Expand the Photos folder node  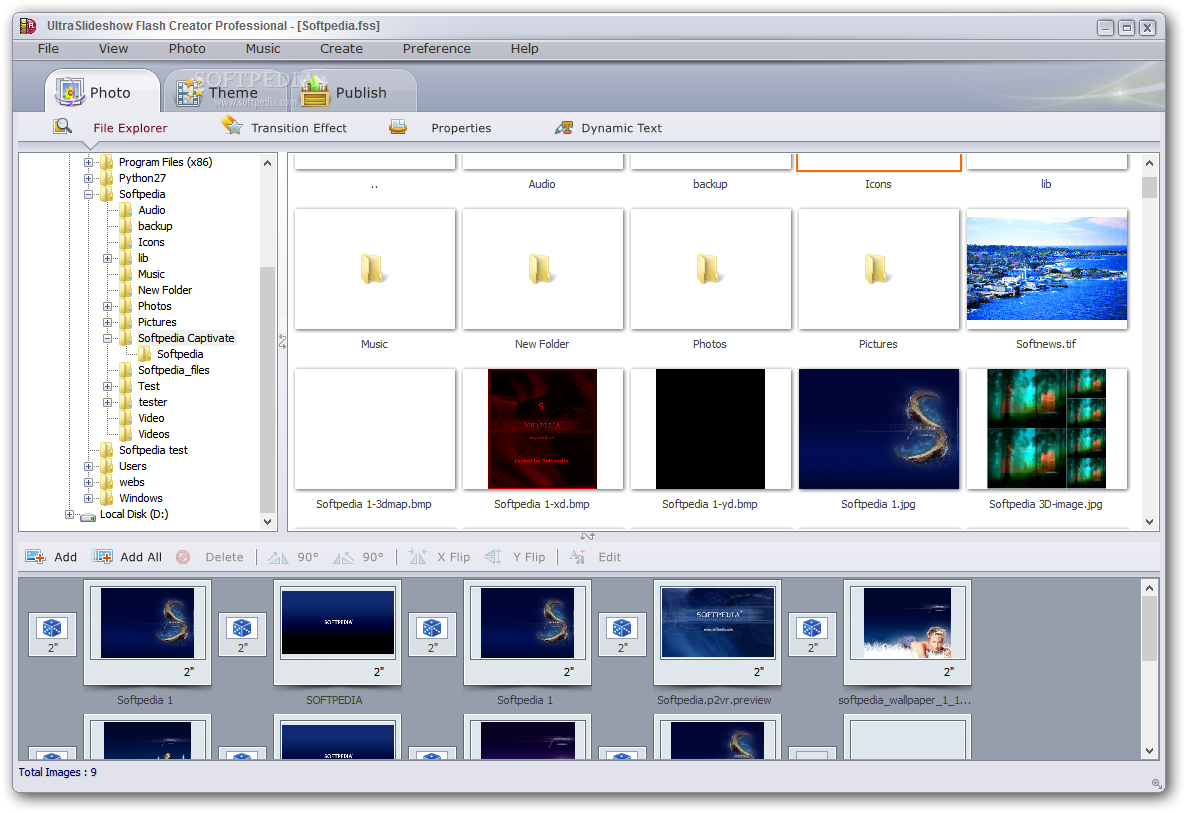(x=107, y=306)
